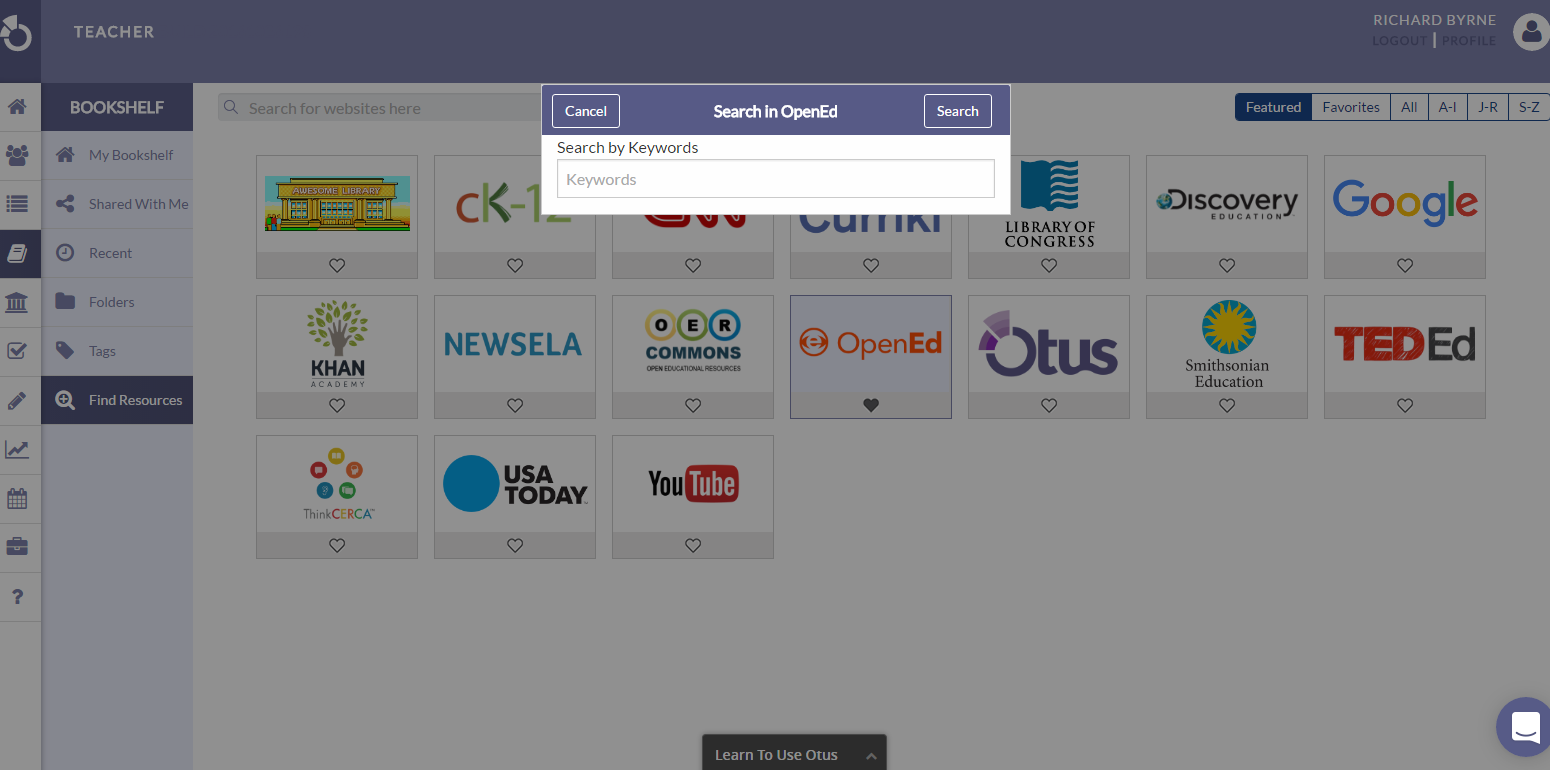
Task: Open the calendar icon in left rail
Action: point(17,498)
